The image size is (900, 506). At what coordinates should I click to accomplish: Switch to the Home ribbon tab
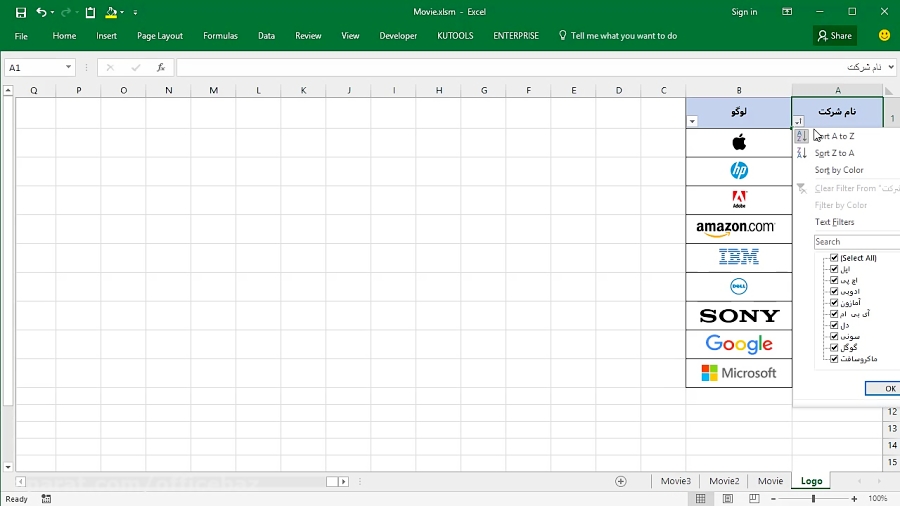click(64, 36)
